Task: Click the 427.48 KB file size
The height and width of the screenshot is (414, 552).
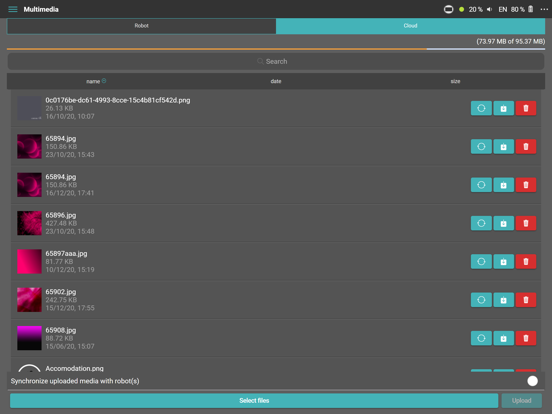Action: pos(61,224)
